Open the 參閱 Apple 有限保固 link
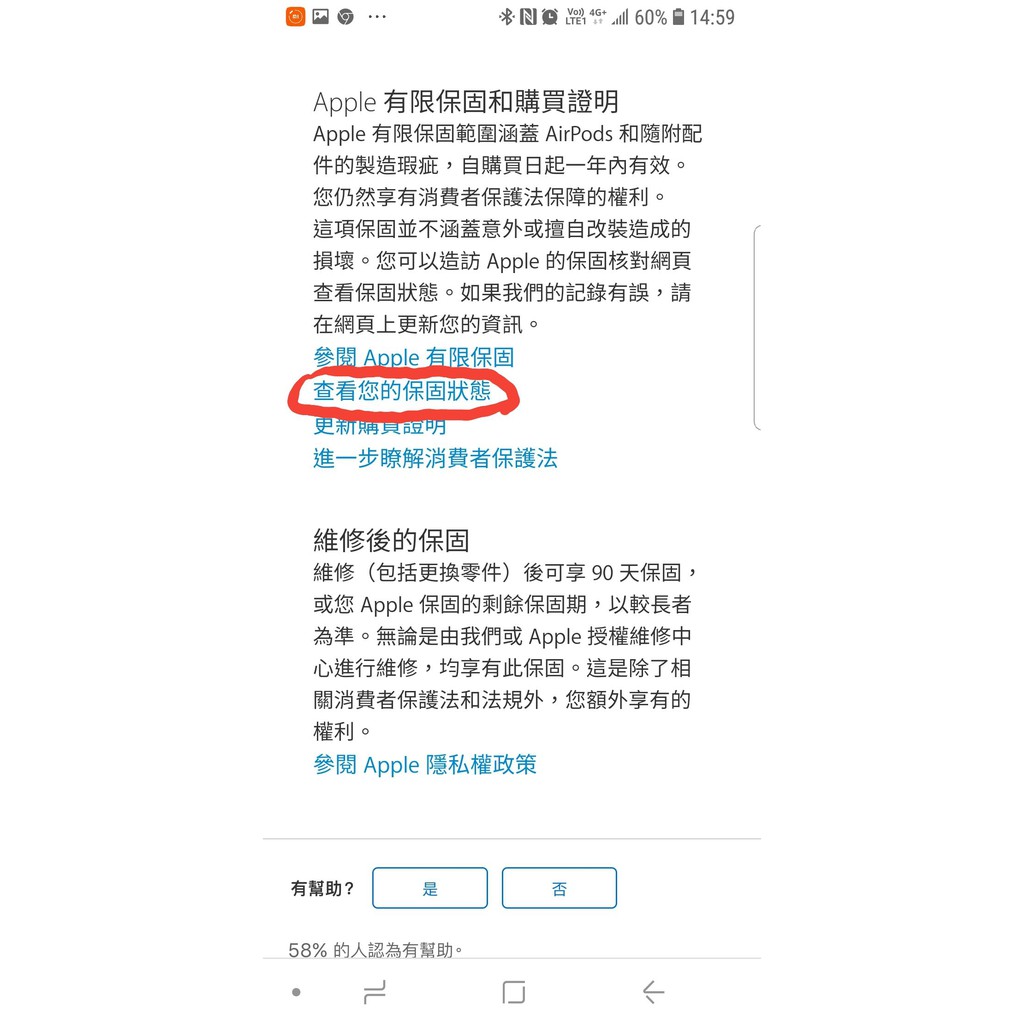Image resolution: width=1024 pixels, height=1024 pixels. (x=413, y=357)
